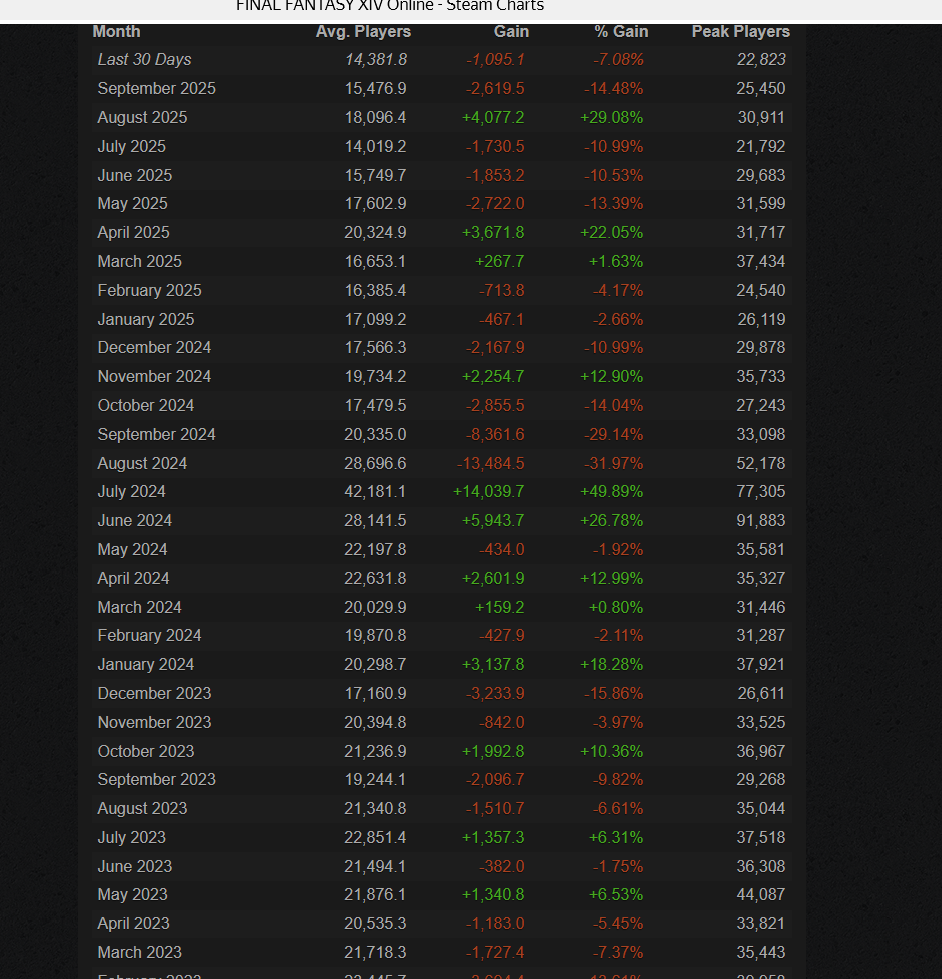Click April 2023 month cell

[134, 923]
